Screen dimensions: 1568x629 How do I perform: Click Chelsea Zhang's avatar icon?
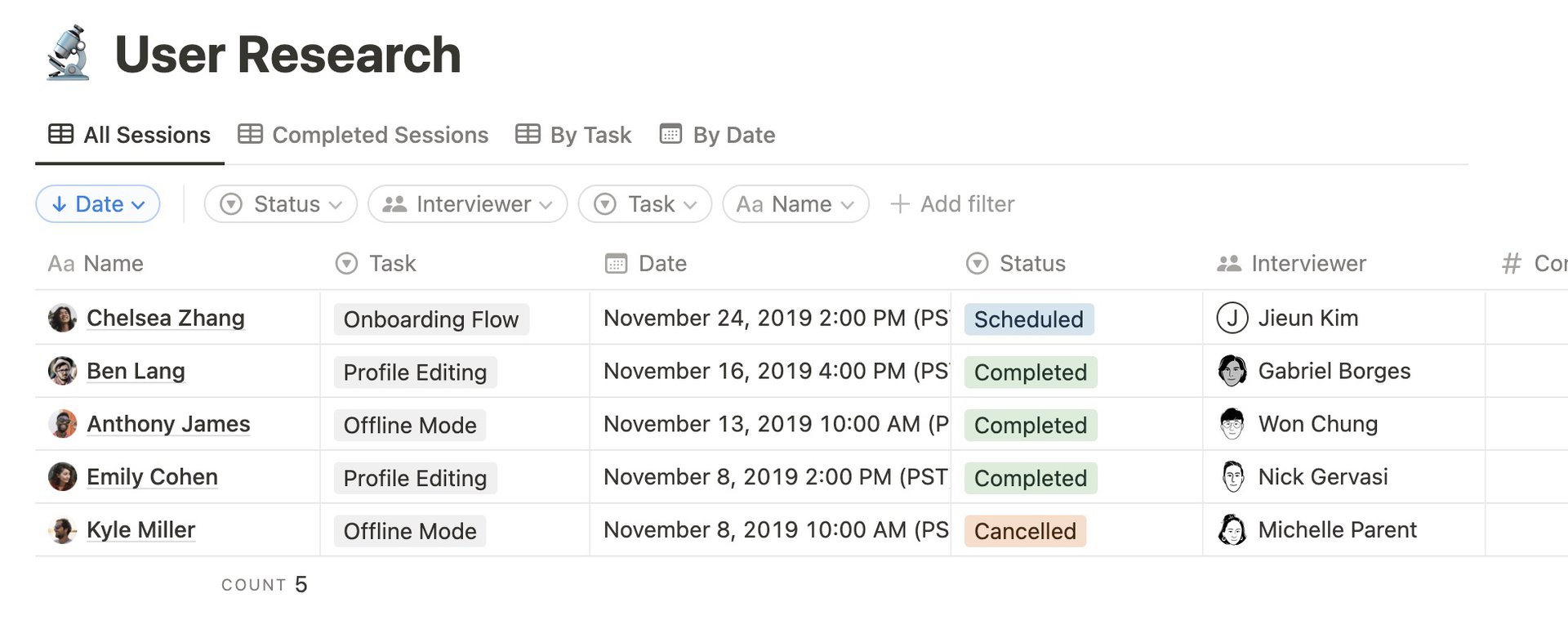tap(62, 318)
